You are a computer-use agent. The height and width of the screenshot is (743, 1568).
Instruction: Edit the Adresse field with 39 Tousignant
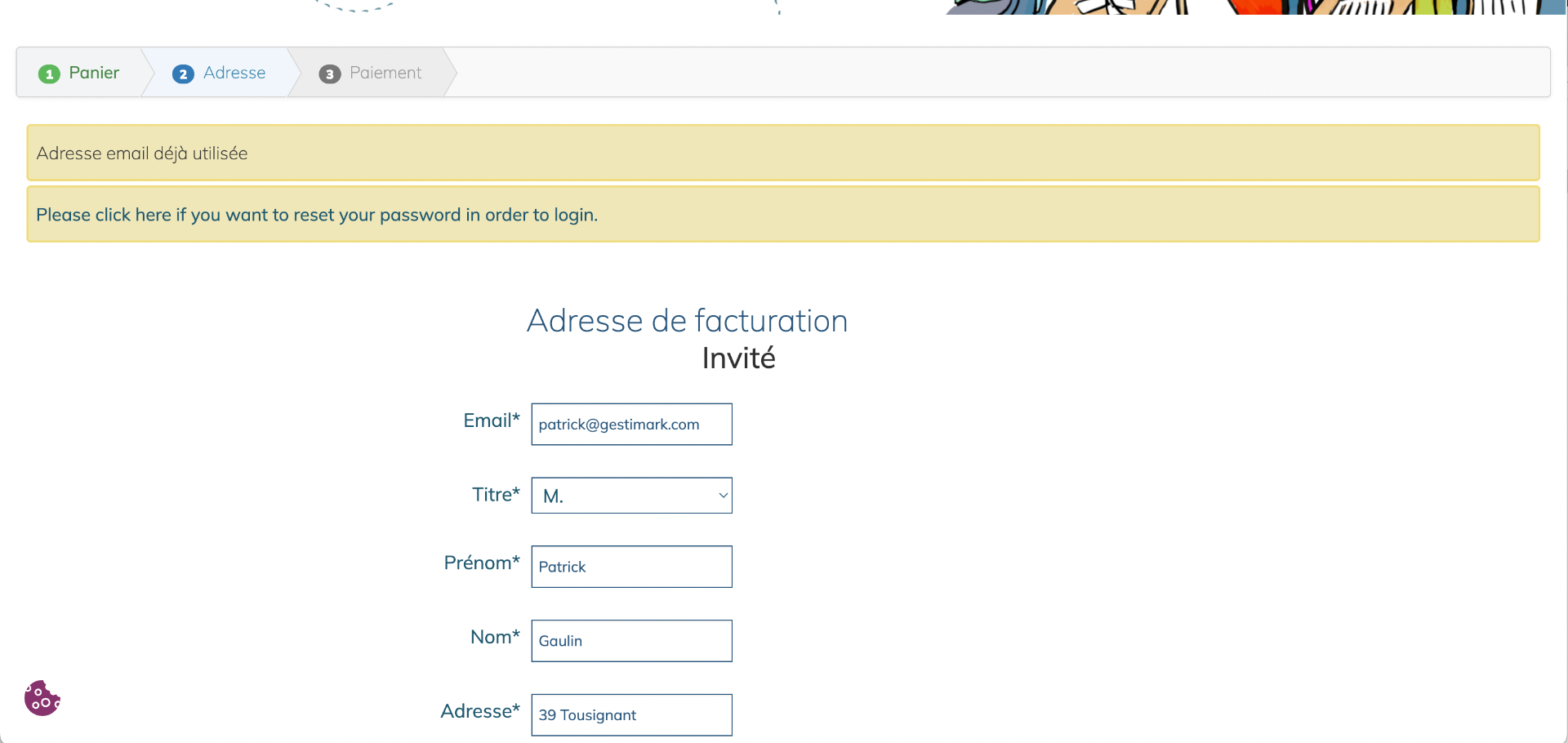631,715
